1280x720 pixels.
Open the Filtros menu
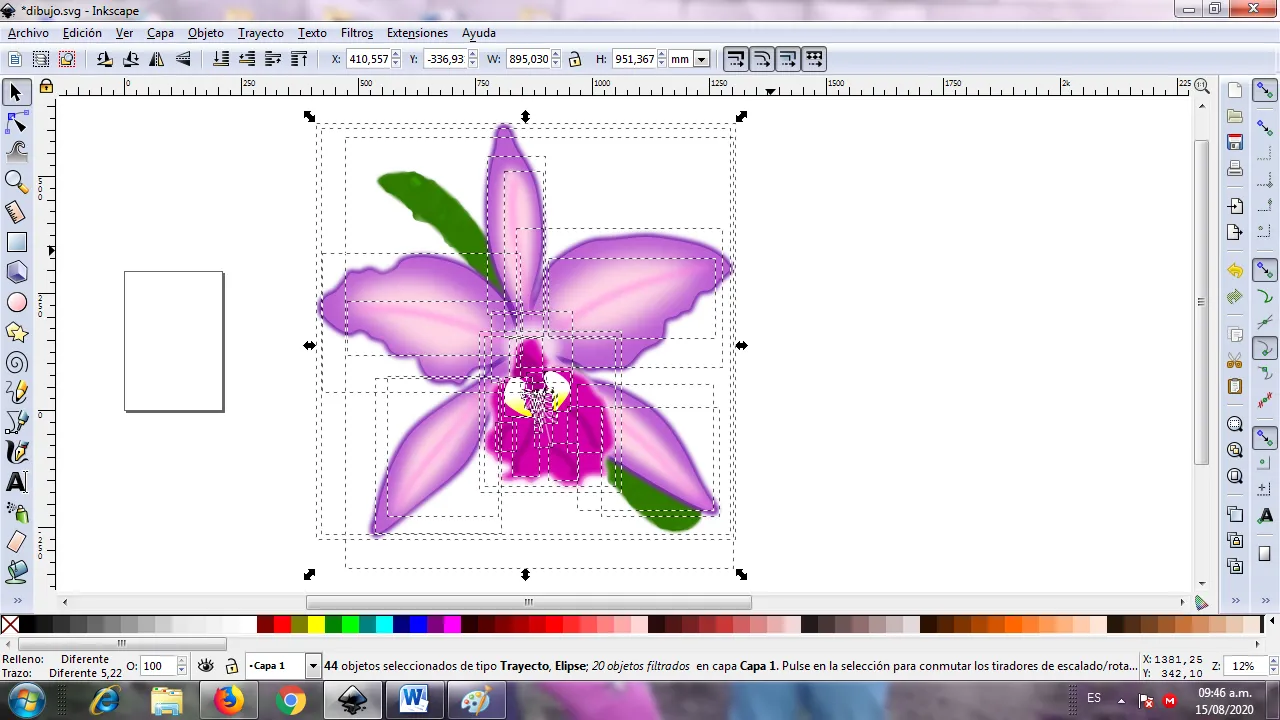point(356,33)
